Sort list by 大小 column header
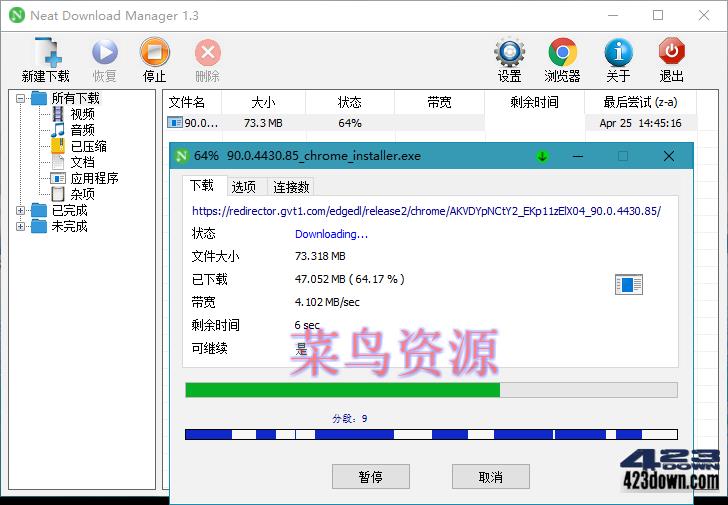Viewport: 728px width, 505px height. (263, 102)
